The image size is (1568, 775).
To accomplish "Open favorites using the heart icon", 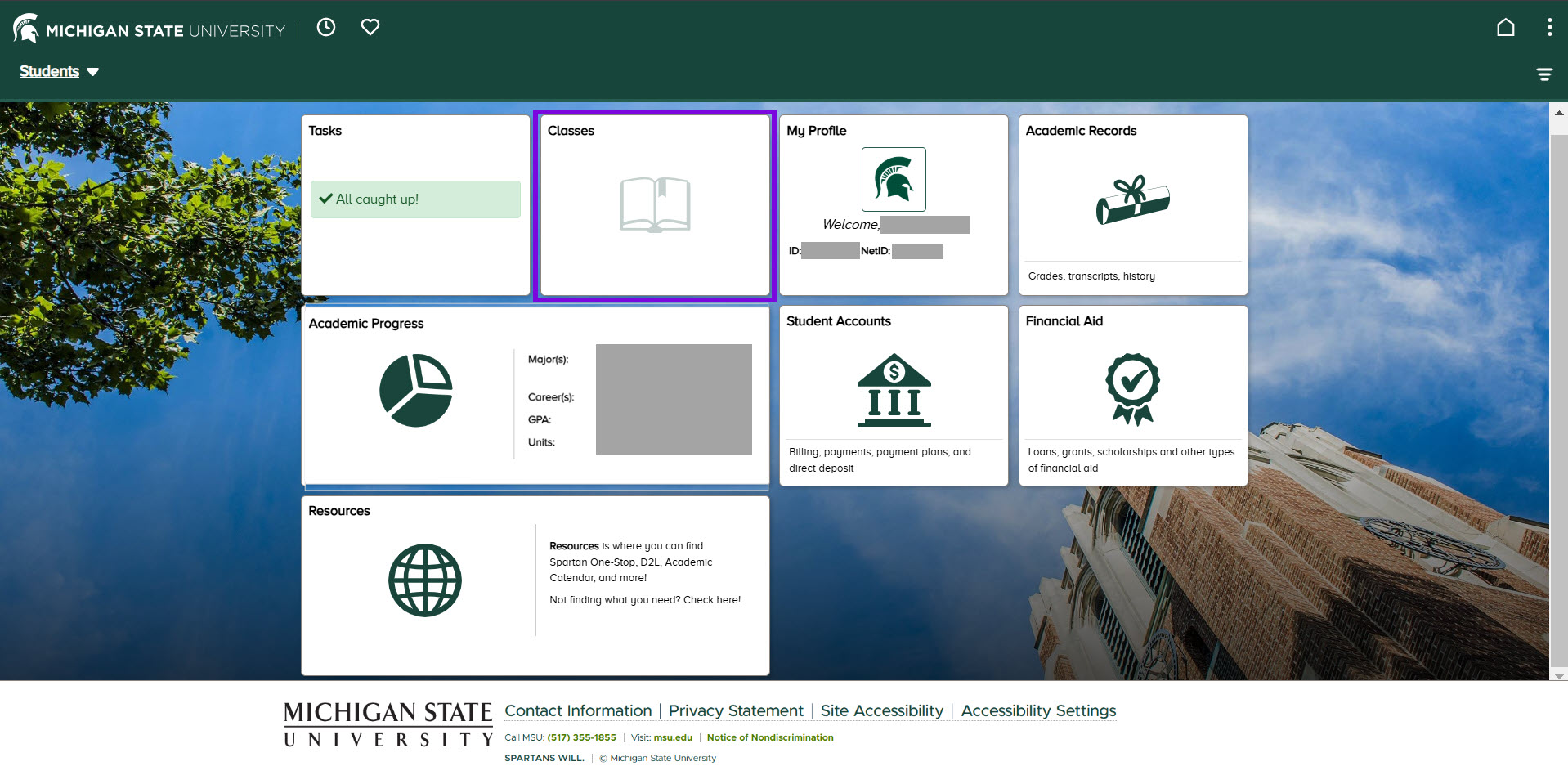I will [370, 27].
